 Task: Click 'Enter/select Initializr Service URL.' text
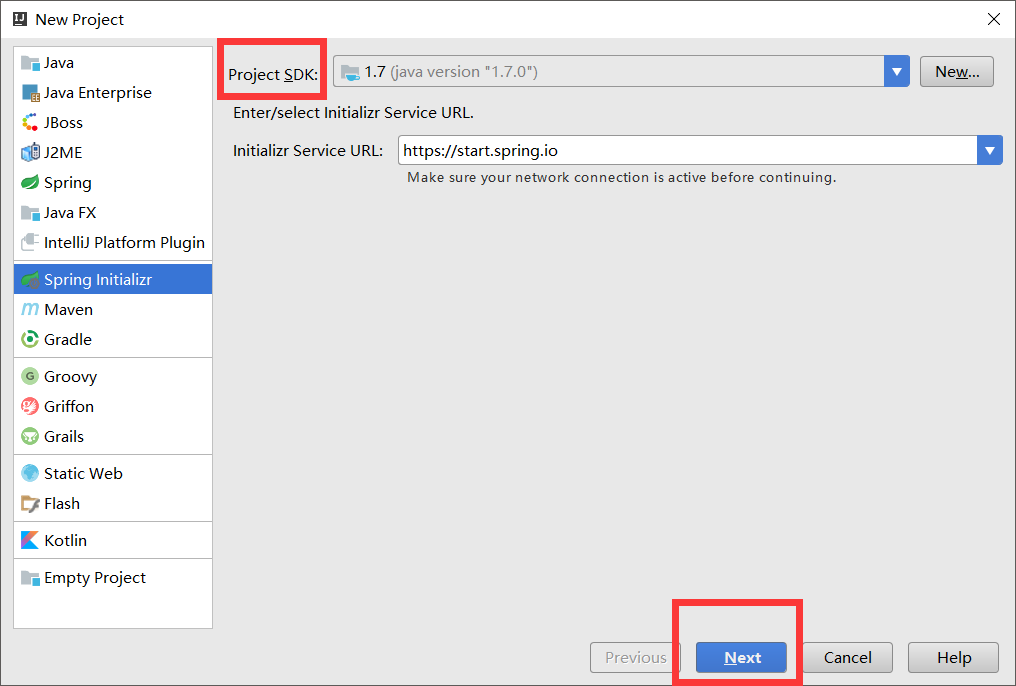(353, 113)
